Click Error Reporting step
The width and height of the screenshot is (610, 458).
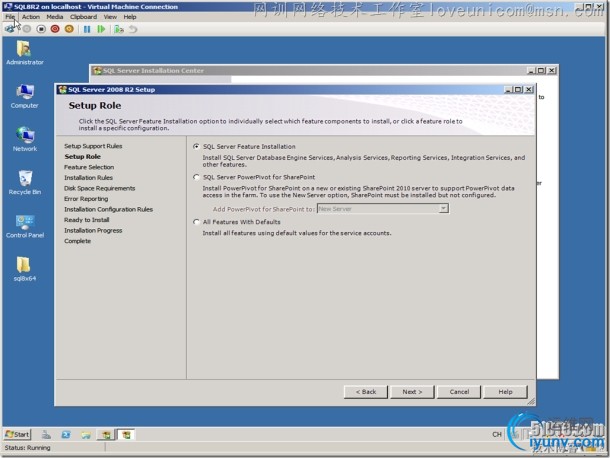[x=86, y=199]
